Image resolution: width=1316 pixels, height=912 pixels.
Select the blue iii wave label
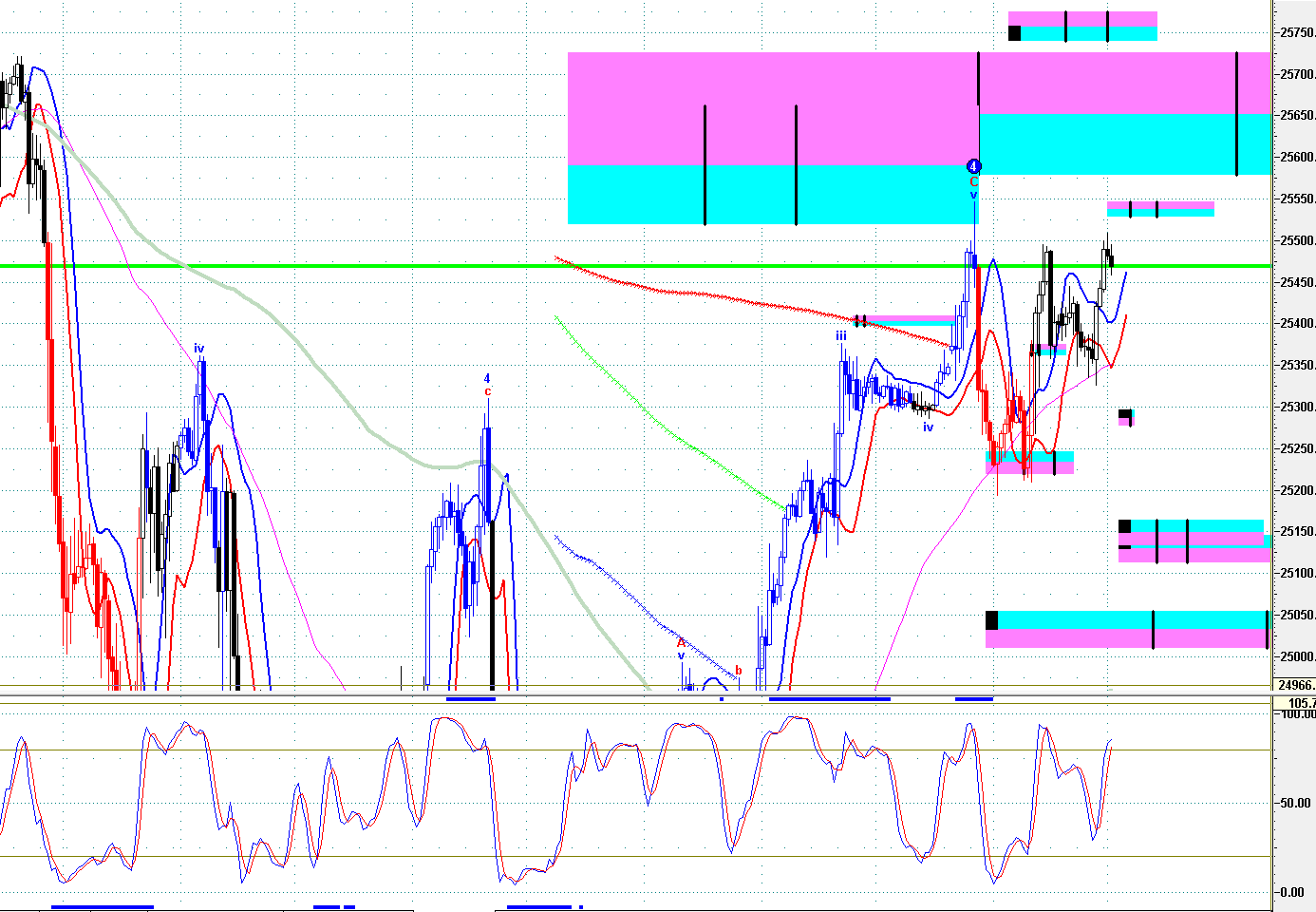click(x=841, y=336)
